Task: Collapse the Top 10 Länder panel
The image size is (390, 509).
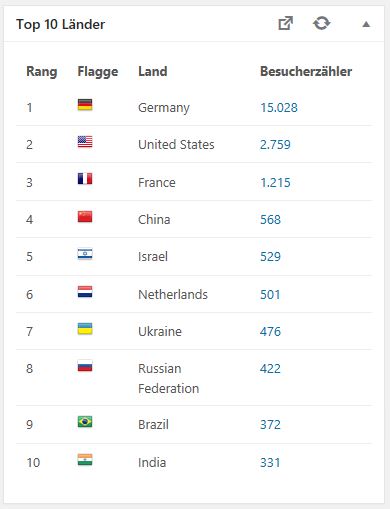Action: coord(366,24)
